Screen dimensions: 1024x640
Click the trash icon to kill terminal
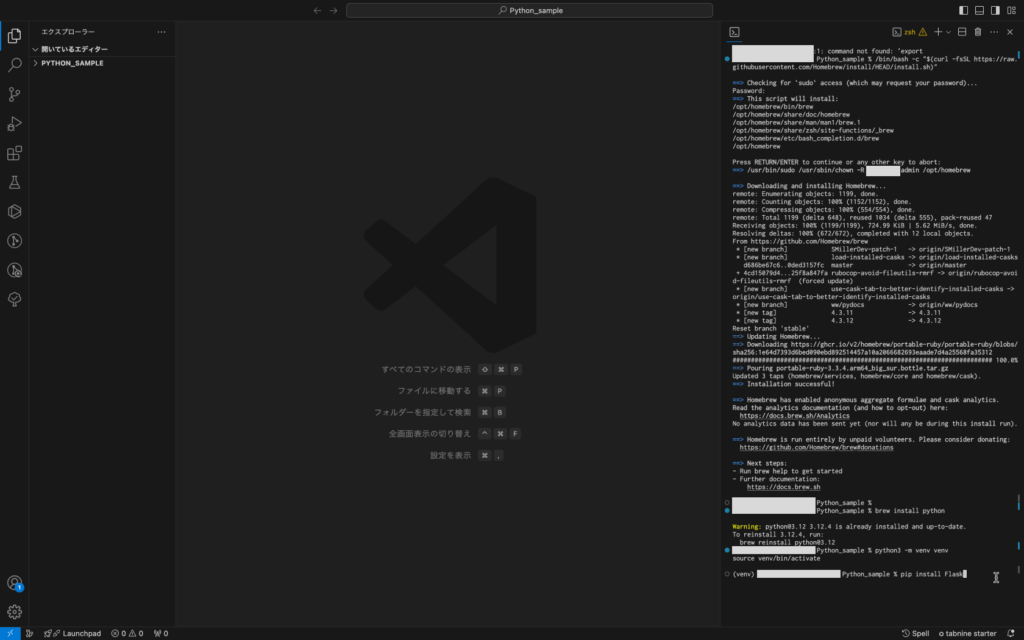click(977, 32)
